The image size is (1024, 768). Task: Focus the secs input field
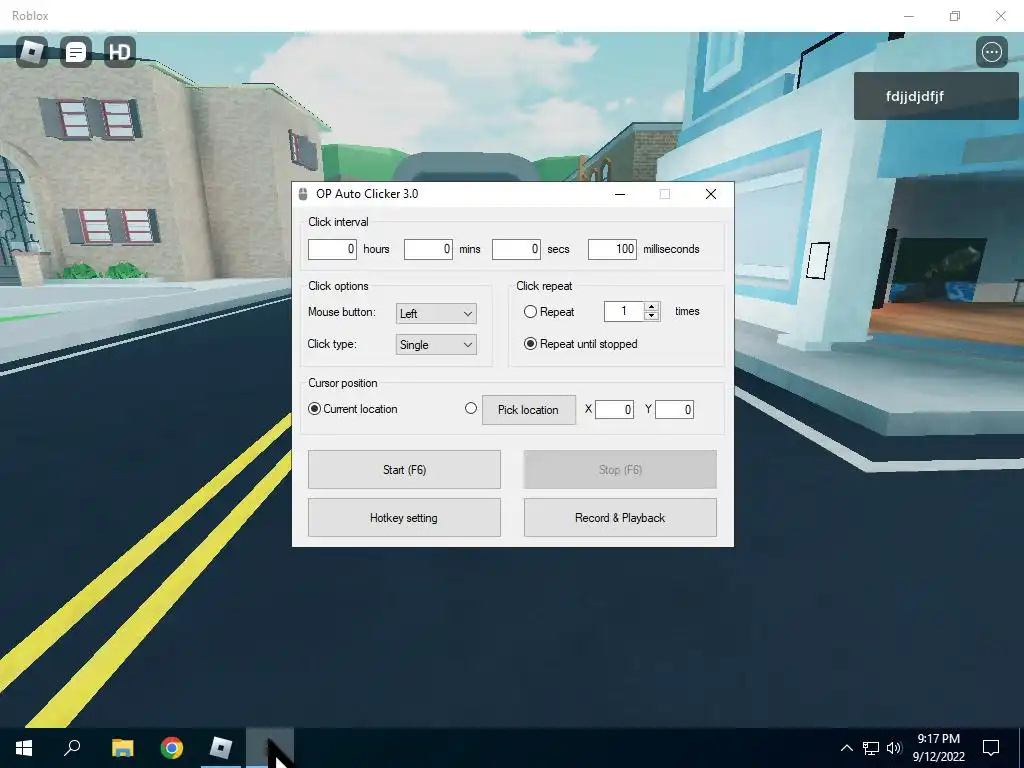[516, 249]
